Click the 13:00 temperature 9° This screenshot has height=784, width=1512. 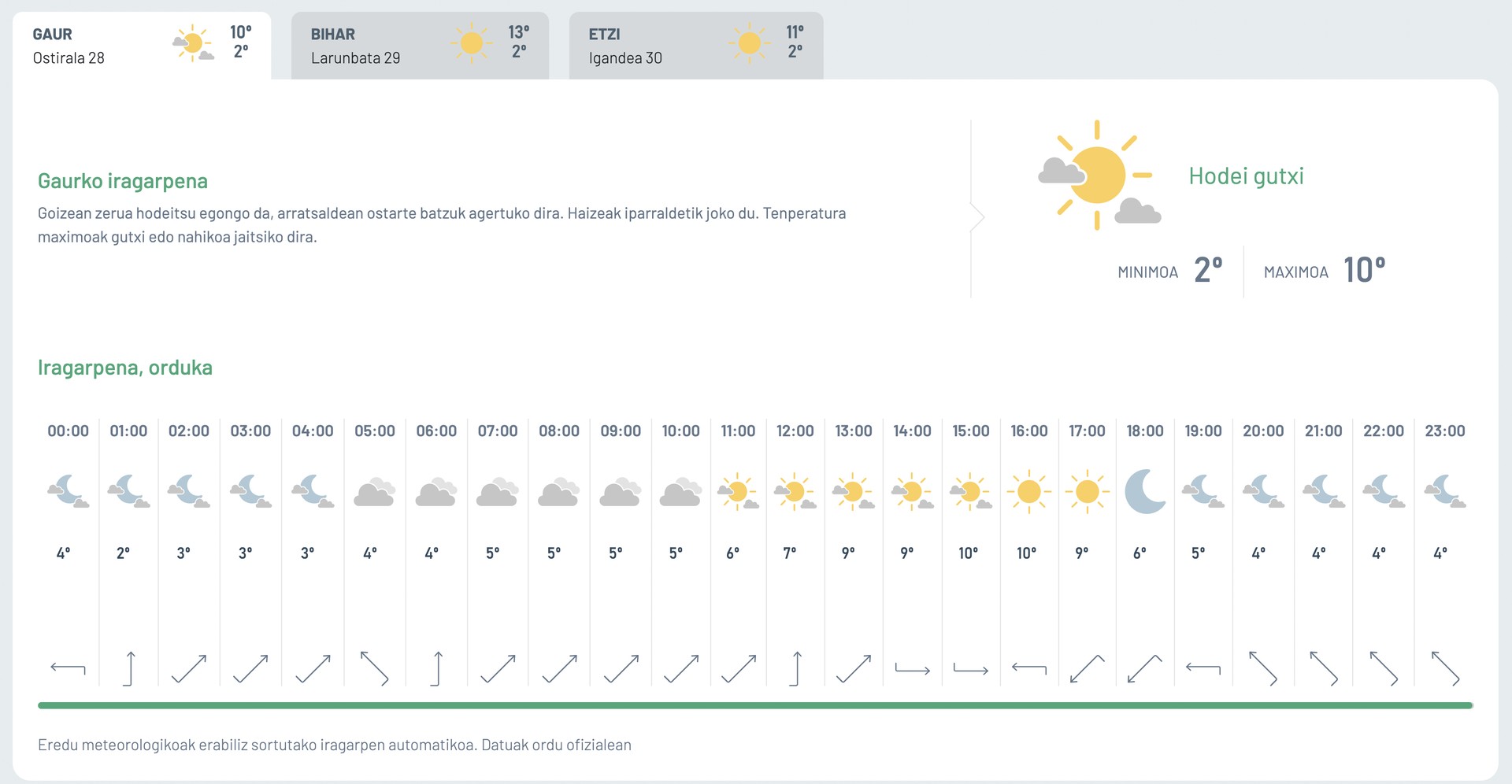(x=848, y=553)
